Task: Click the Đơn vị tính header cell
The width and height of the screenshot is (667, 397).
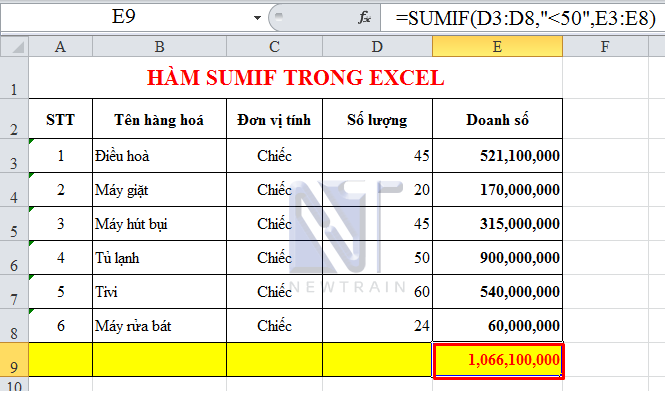Action: tap(274, 119)
